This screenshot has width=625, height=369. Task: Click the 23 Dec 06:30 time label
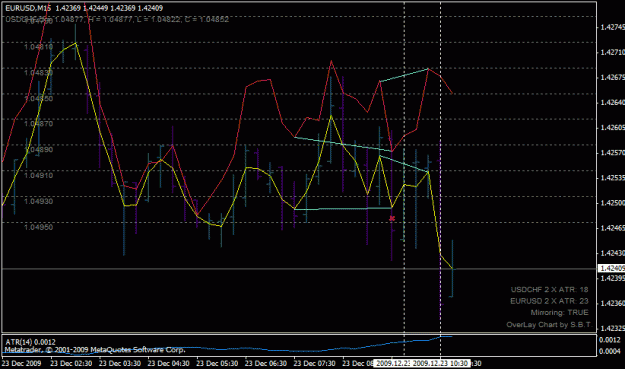click(266, 363)
